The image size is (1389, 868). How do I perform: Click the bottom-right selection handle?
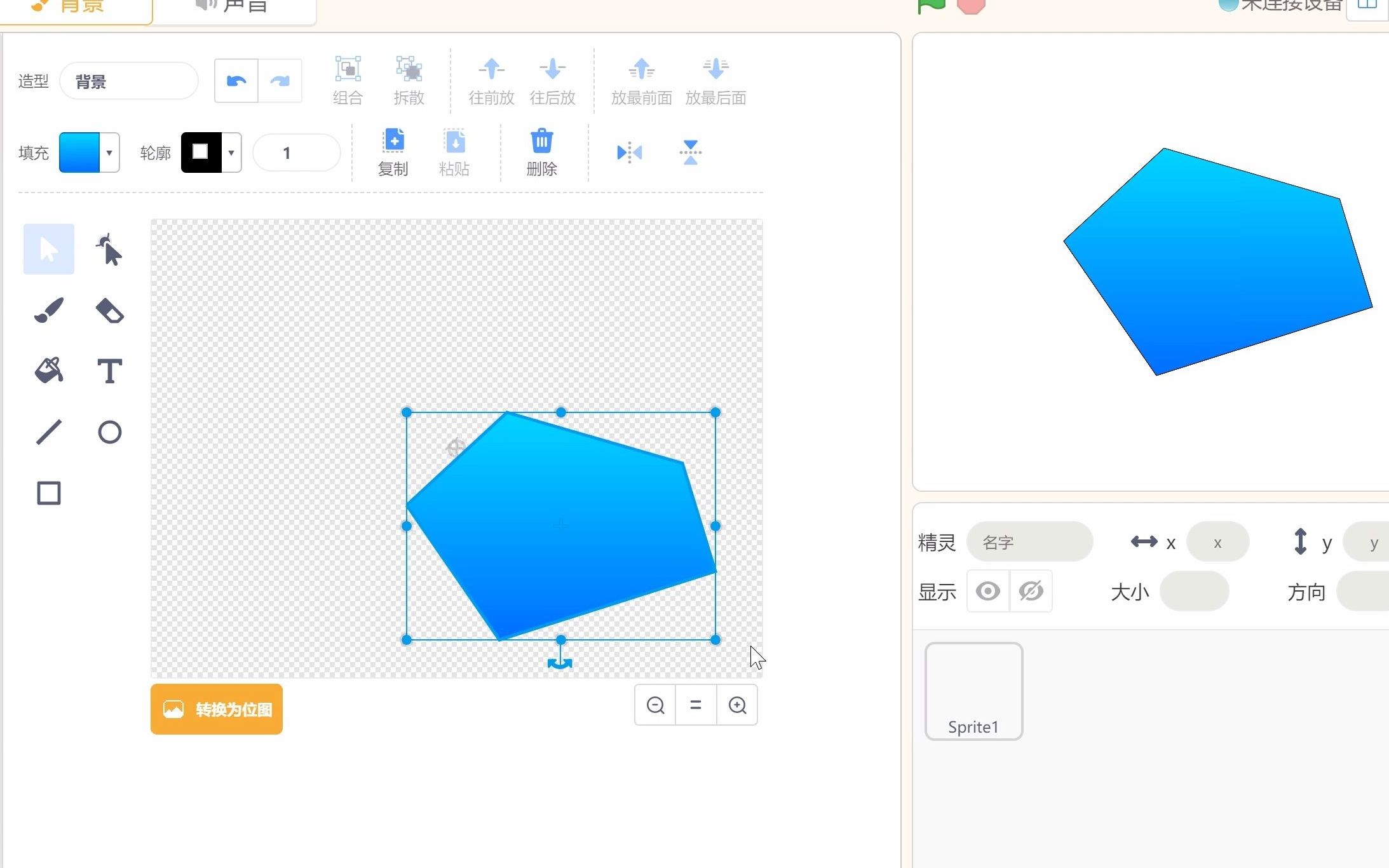tap(715, 640)
